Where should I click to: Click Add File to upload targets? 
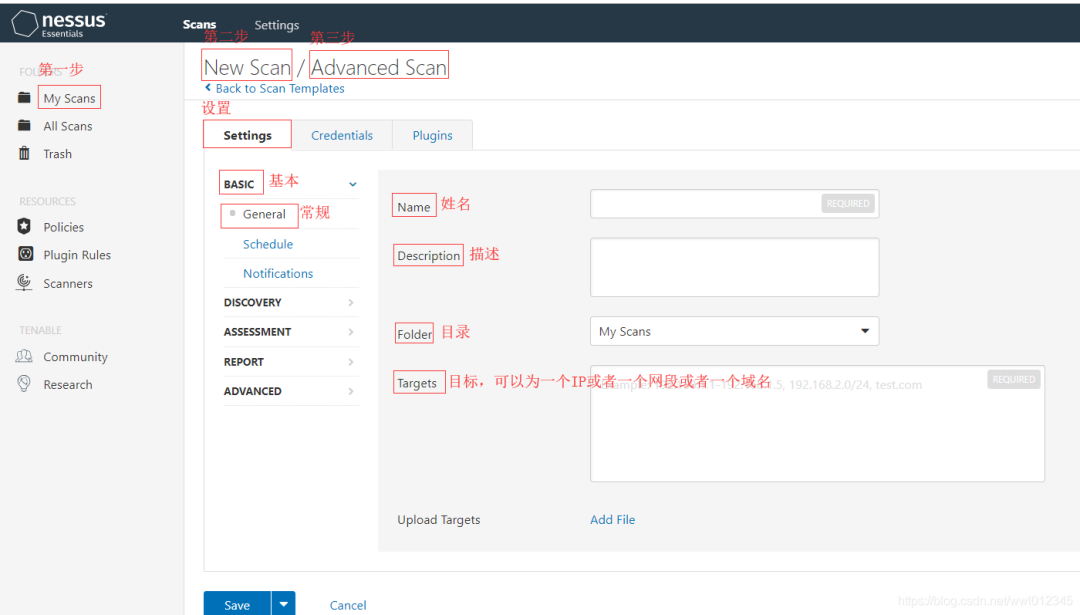[612, 519]
